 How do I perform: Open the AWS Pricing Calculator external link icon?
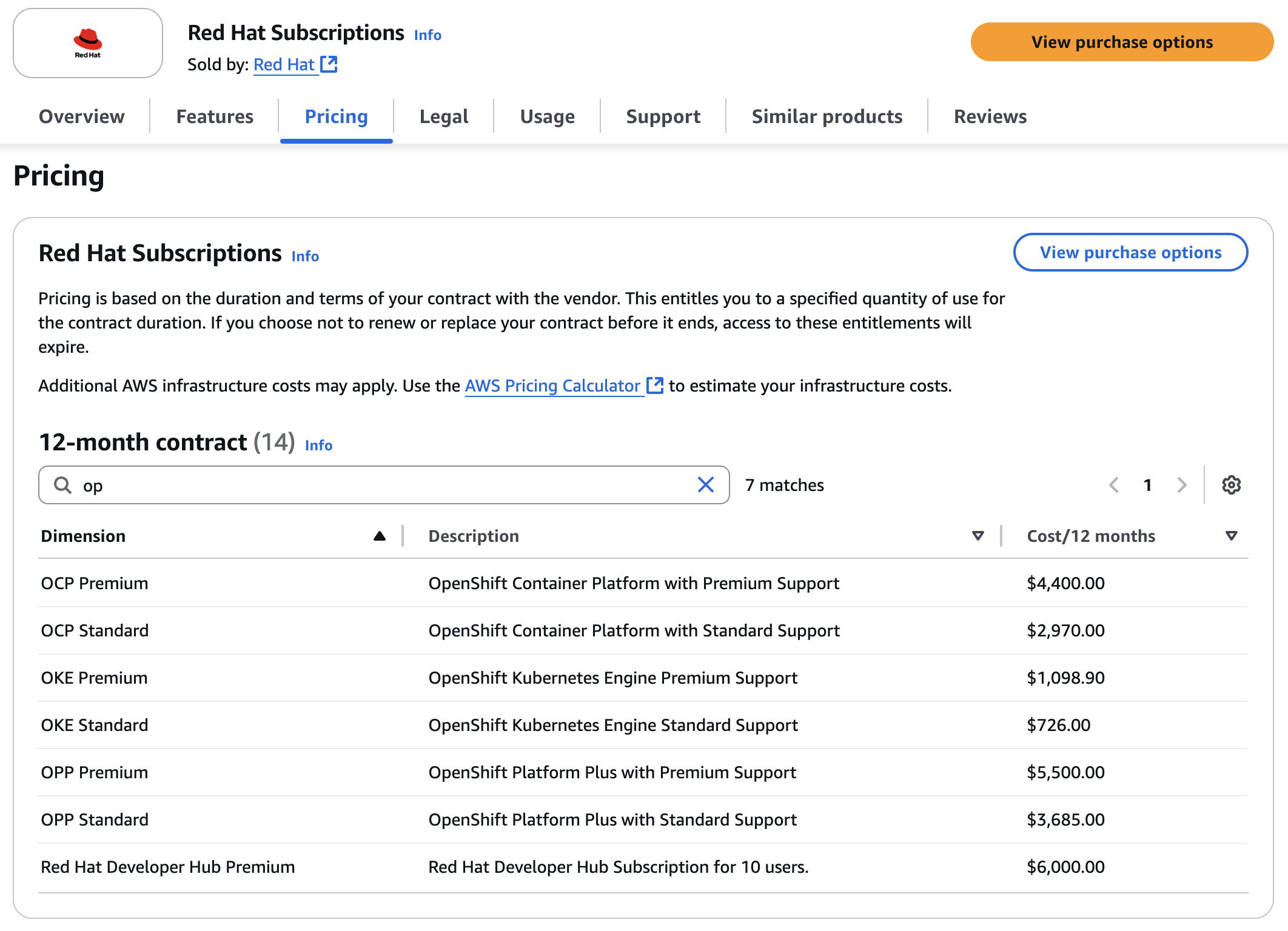coord(655,385)
